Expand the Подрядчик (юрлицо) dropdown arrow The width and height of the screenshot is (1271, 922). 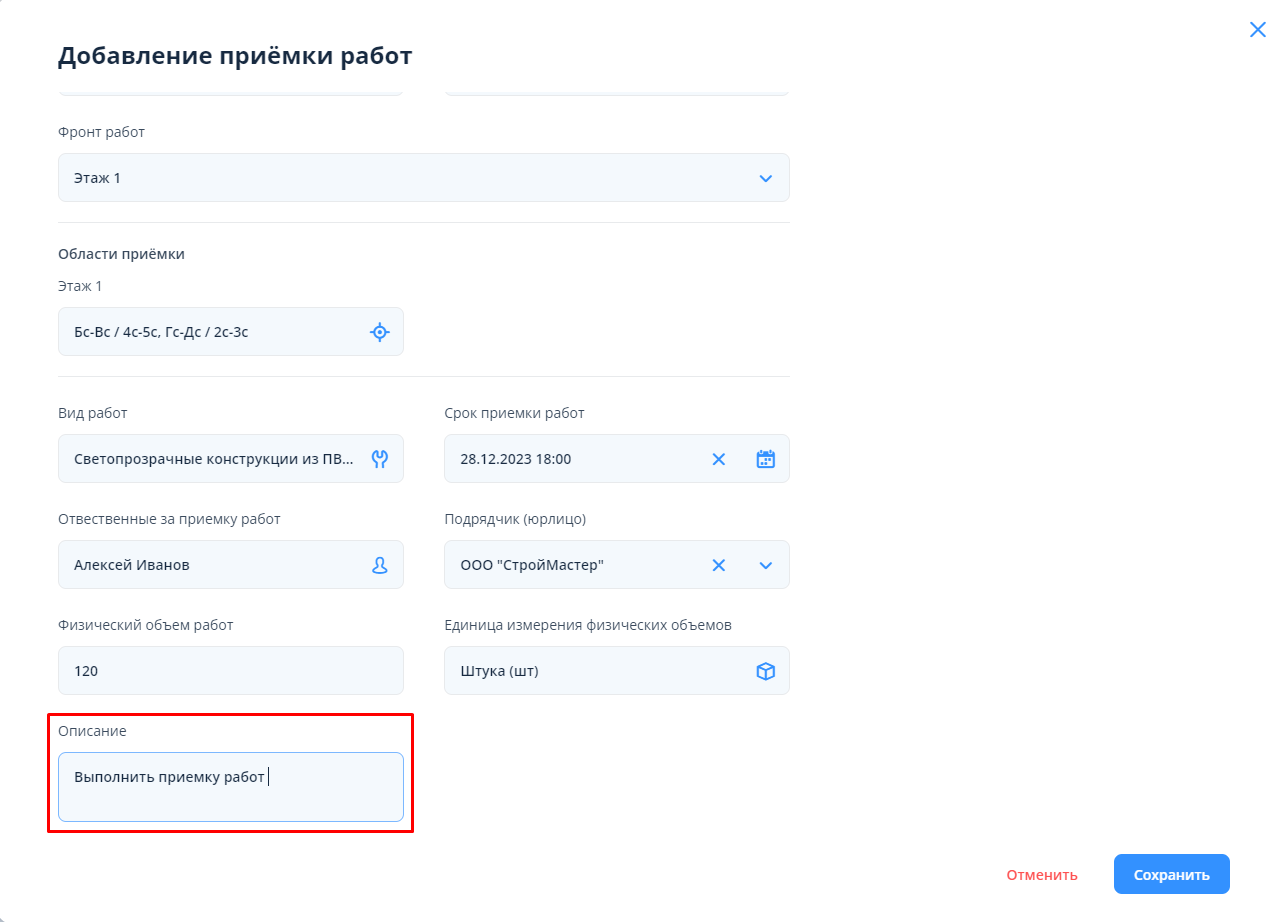pyautogui.click(x=765, y=565)
